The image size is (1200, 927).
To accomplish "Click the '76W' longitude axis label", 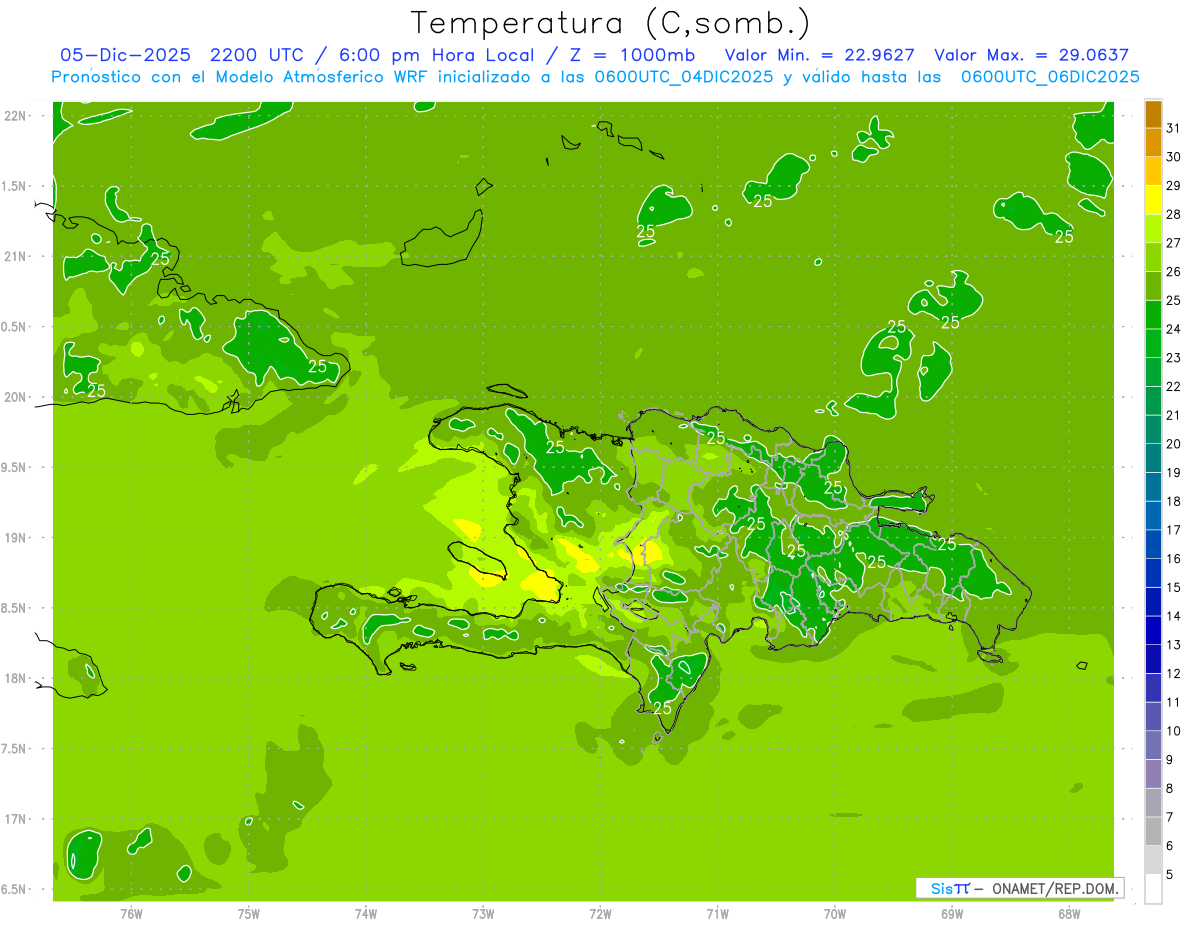I will point(131,914).
